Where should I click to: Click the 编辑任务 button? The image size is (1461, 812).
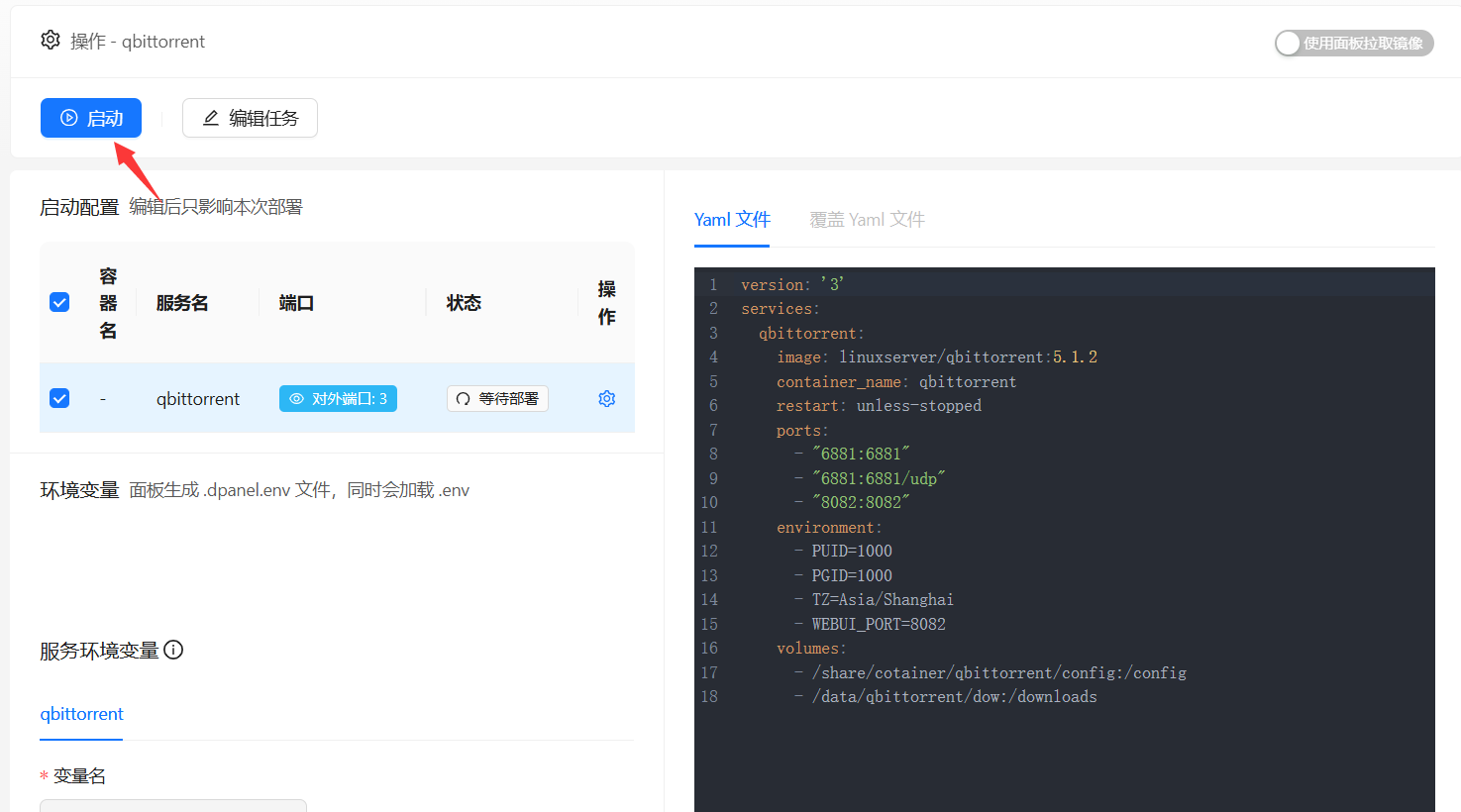[250, 118]
